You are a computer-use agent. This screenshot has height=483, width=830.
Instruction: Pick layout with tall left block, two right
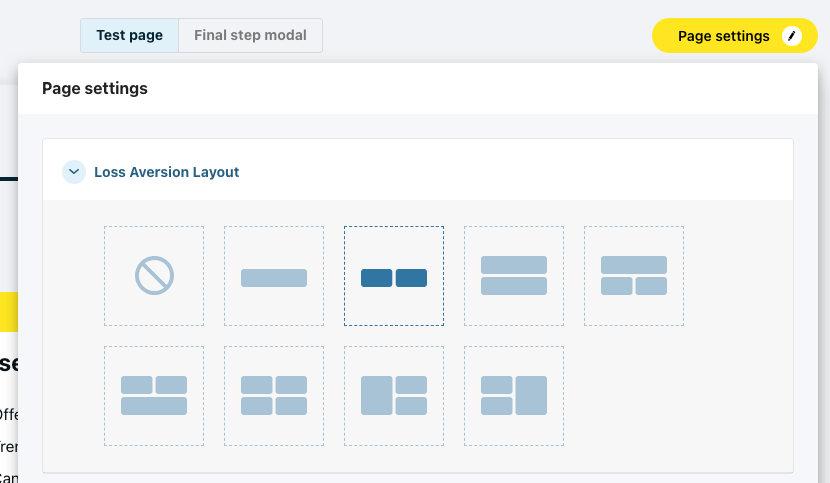pyautogui.click(x=394, y=396)
